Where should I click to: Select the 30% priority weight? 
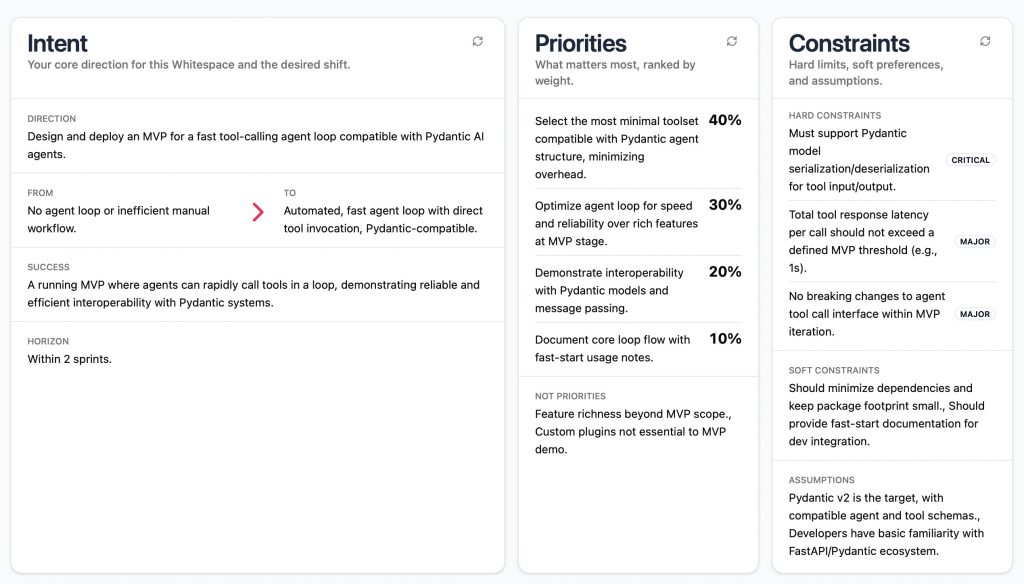(x=725, y=205)
